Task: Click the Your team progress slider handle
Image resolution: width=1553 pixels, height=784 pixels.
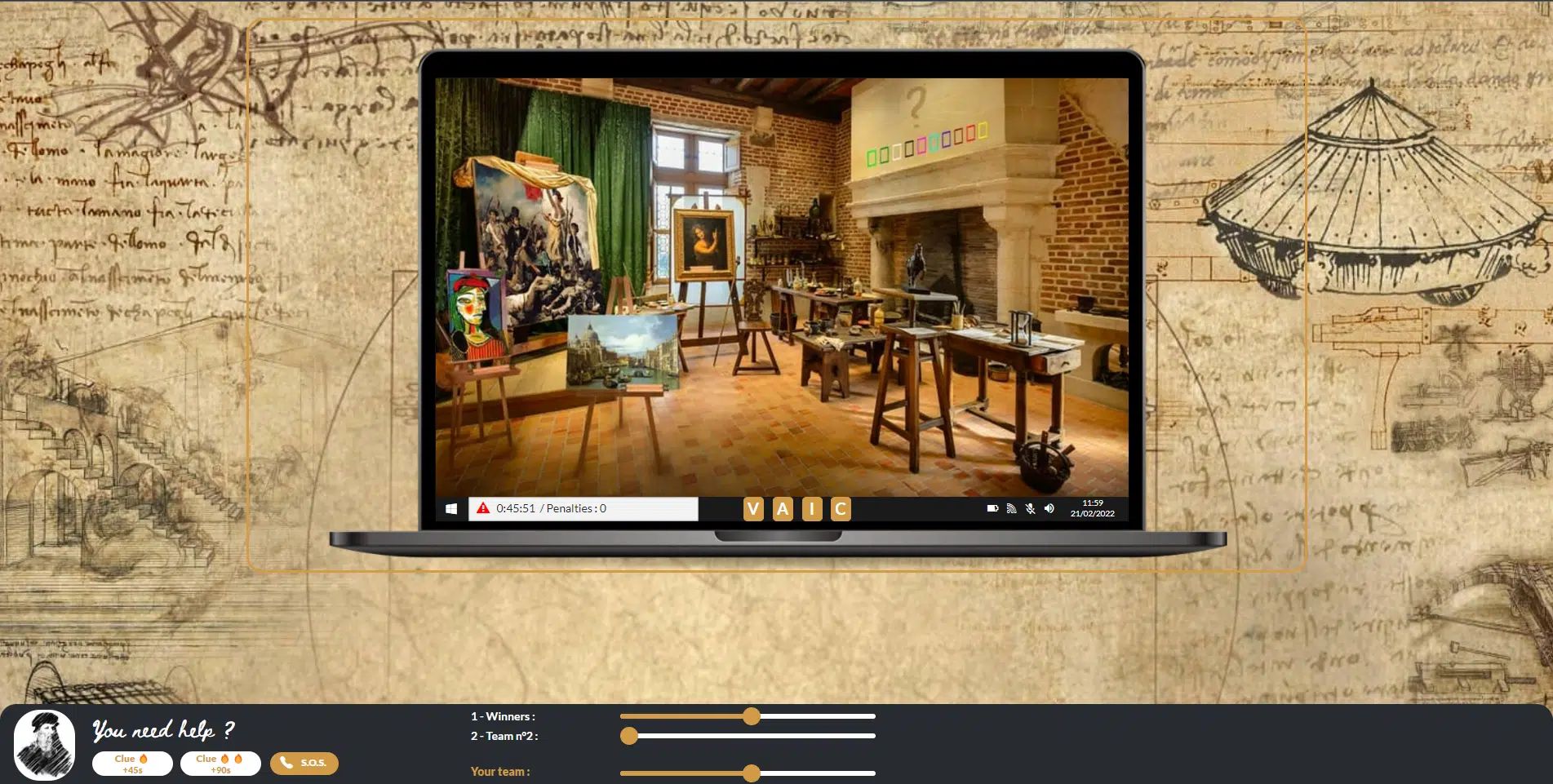Action: pos(752,773)
